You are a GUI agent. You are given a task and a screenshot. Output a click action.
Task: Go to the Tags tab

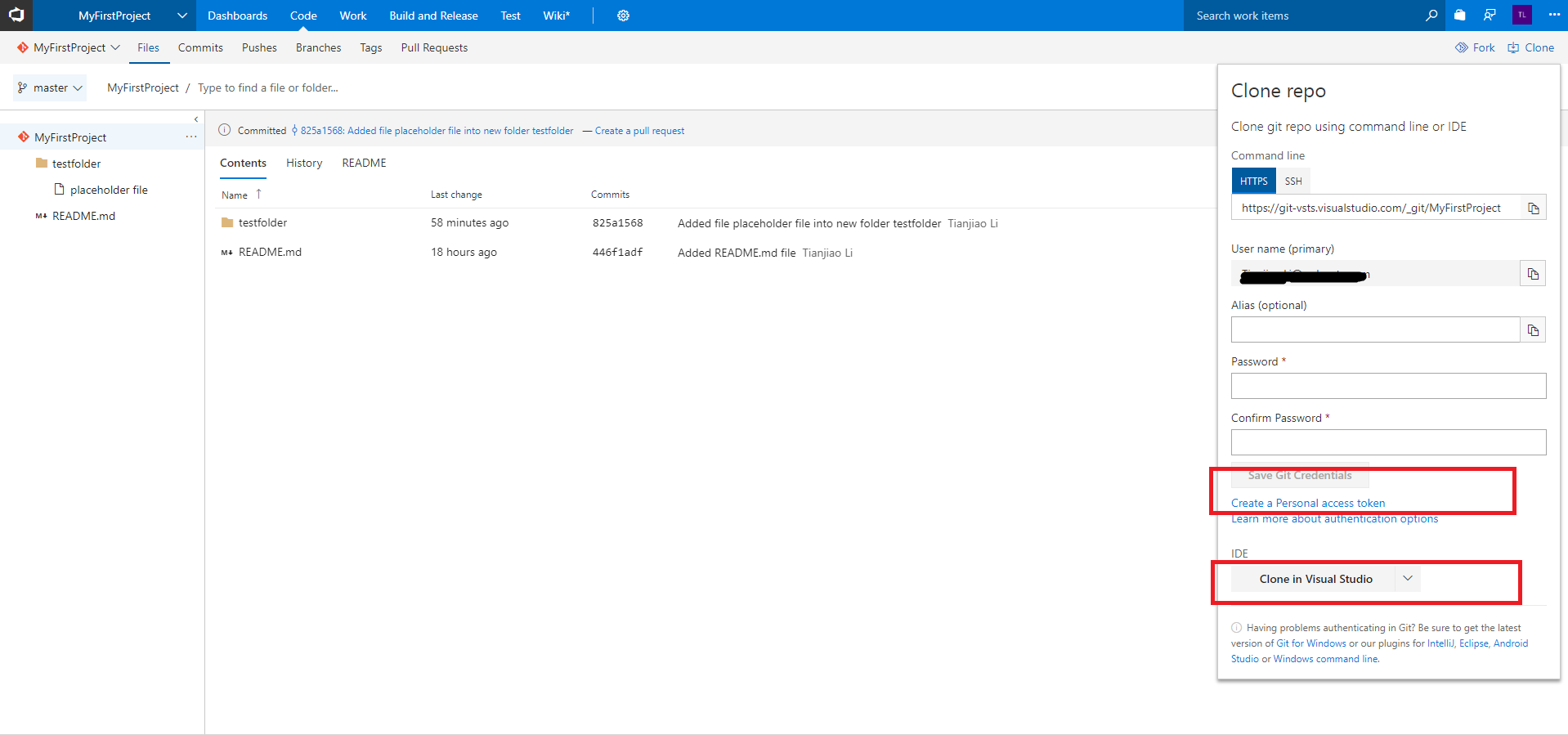coord(371,47)
